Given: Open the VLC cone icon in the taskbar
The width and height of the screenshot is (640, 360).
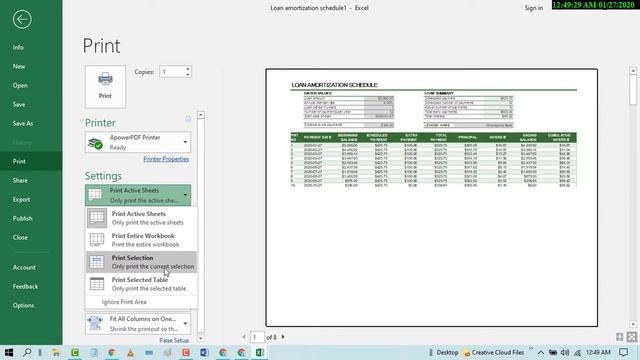Looking at the screenshot, I should click(x=130, y=352).
